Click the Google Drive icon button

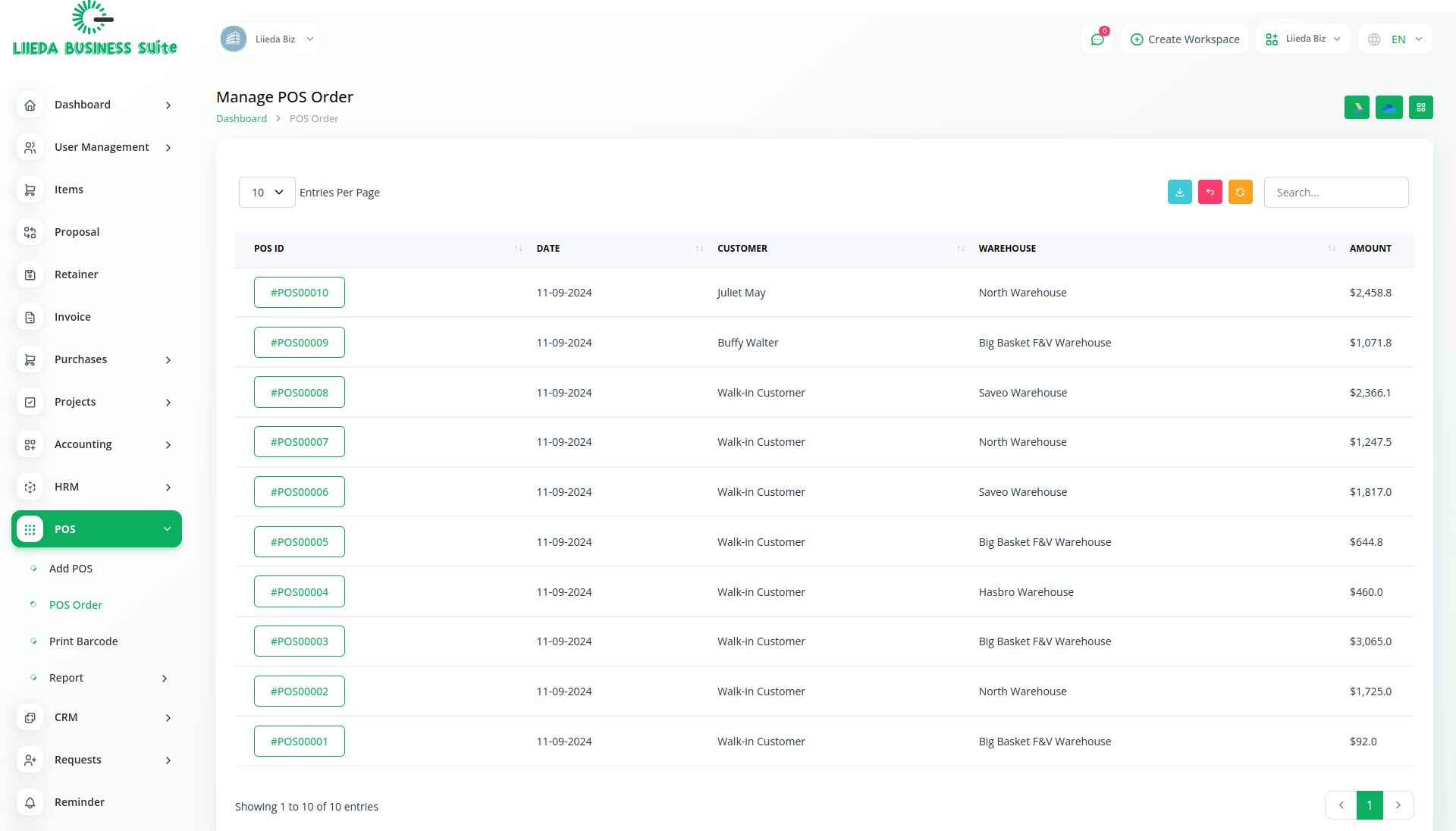click(x=1357, y=108)
